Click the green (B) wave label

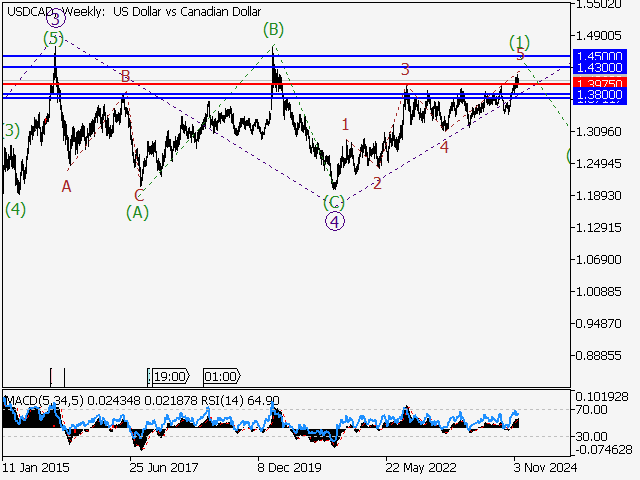pyautogui.click(x=273, y=29)
